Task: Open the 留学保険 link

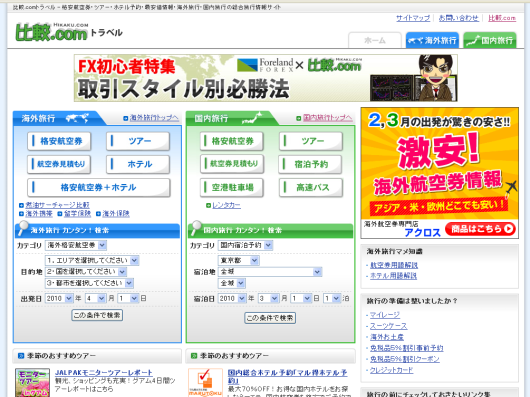Action: (x=77, y=214)
